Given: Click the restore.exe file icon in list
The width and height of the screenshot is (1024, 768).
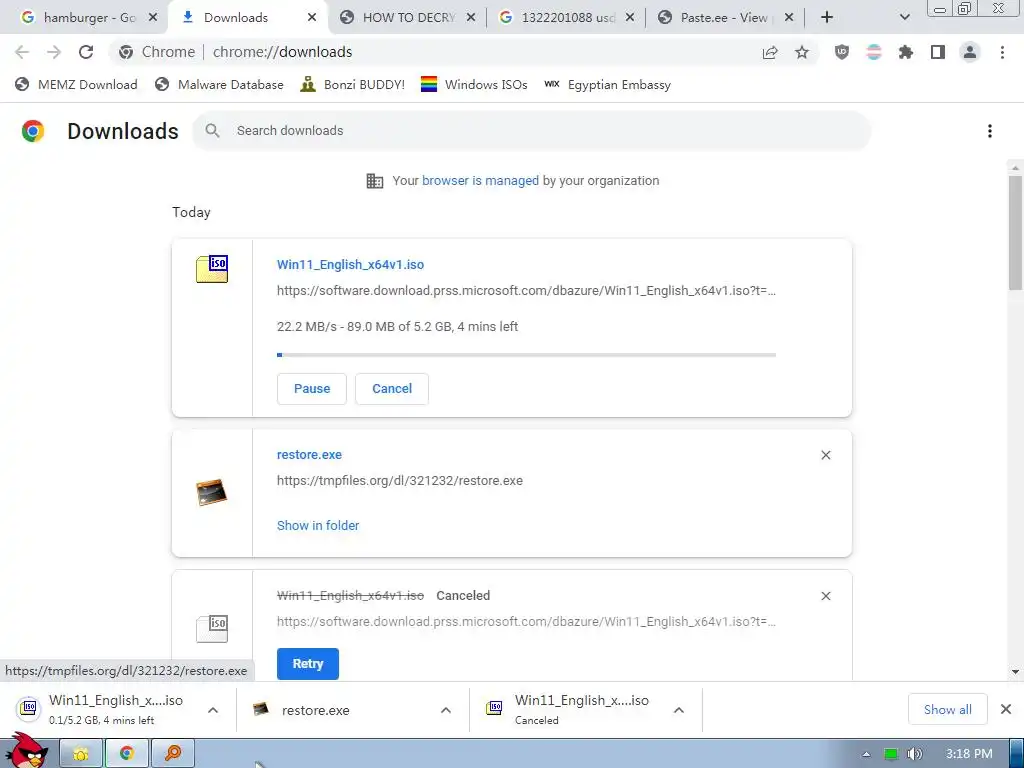Looking at the screenshot, I should click(x=212, y=492).
